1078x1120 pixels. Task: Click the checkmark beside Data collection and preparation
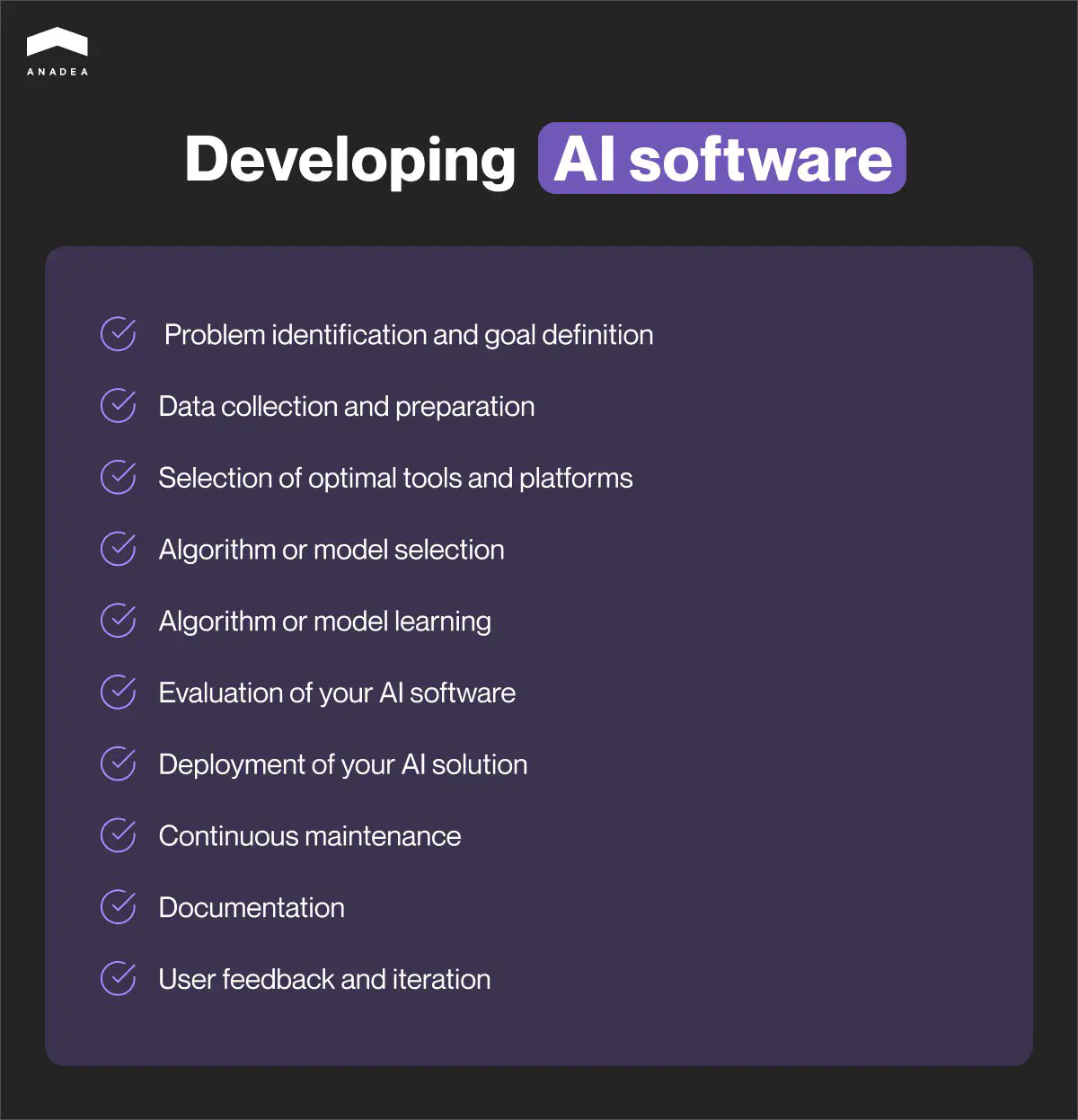[118, 406]
